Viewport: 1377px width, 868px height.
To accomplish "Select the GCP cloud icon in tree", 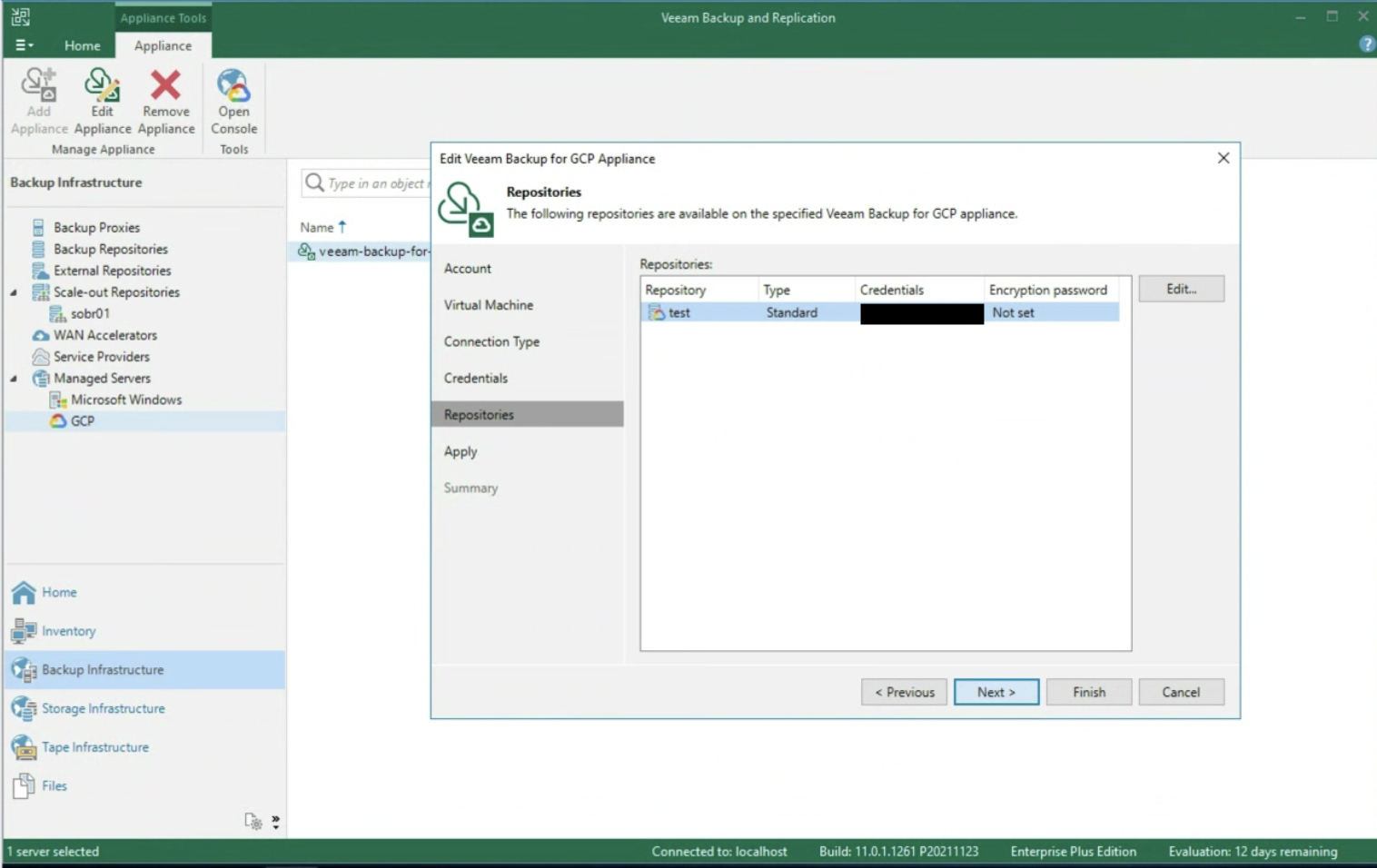I will 58,421.
